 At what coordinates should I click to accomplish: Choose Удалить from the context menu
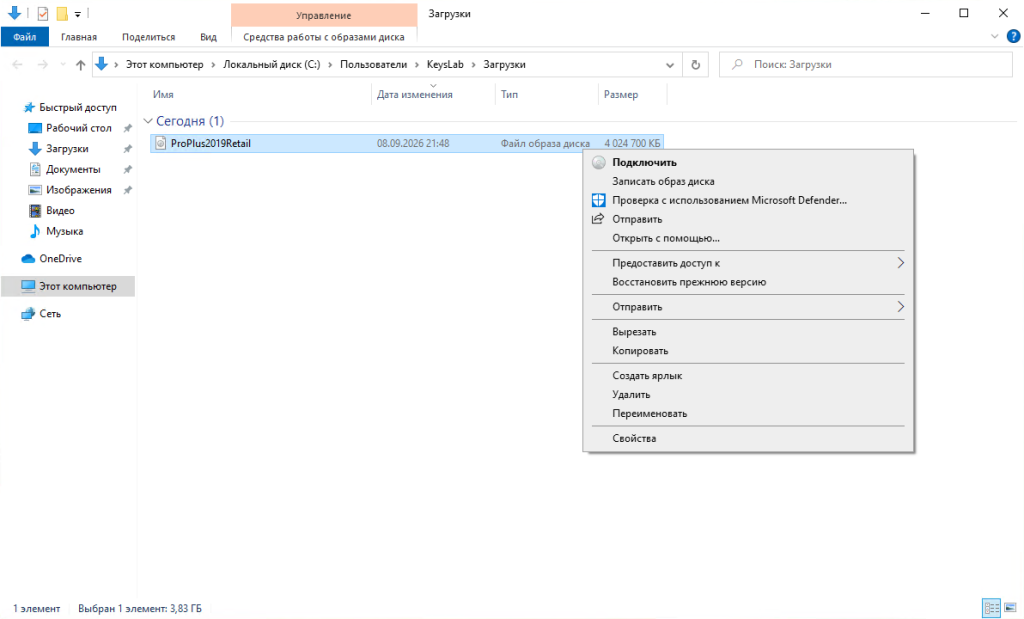pos(748,394)
